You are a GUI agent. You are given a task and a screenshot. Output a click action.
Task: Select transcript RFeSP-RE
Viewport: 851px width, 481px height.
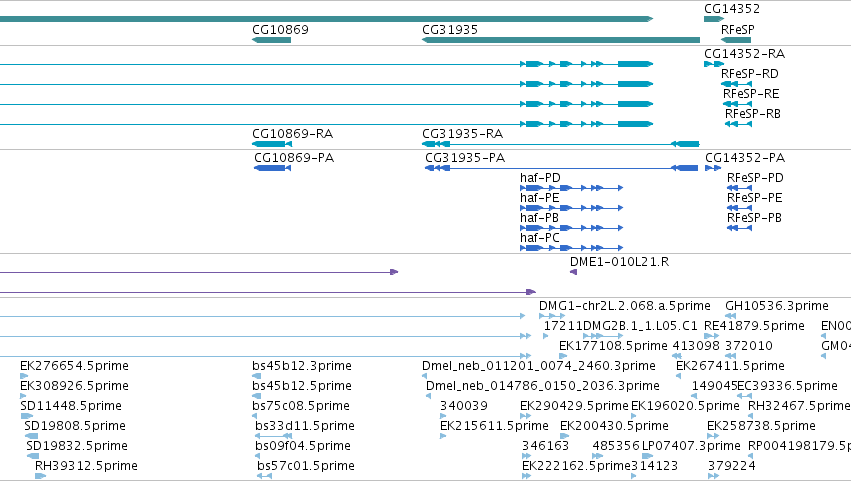tap(751, 94)
